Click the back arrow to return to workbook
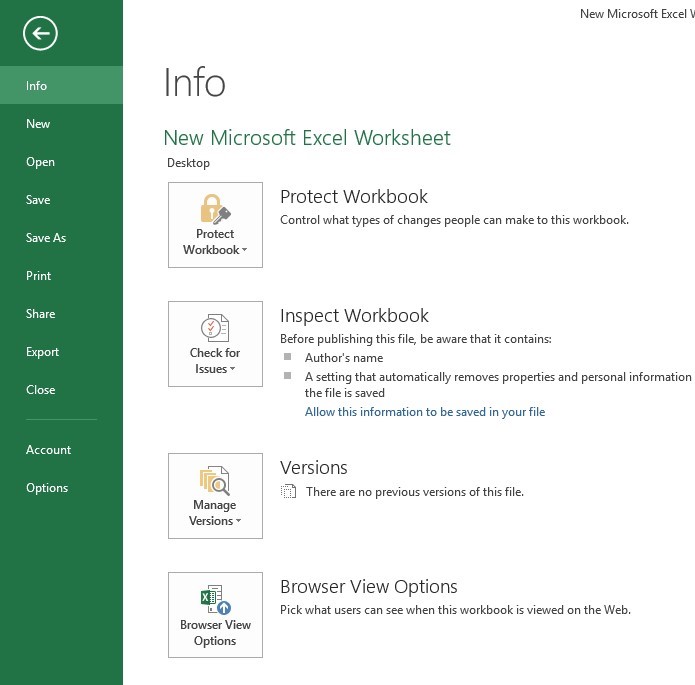The image size is (695, 685). (x=41, y=34)
